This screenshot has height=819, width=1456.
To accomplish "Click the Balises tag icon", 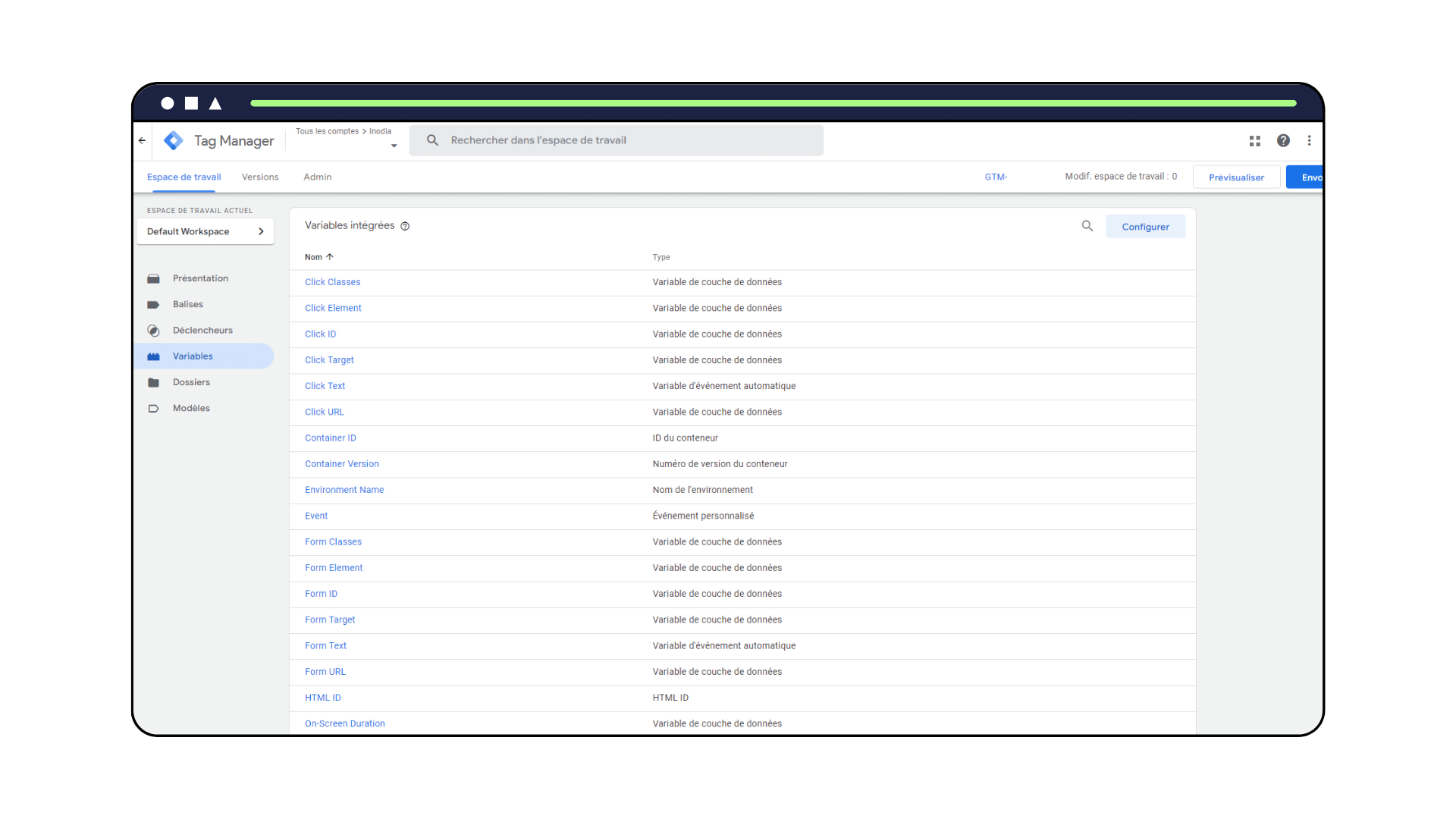I will point(153,304).
